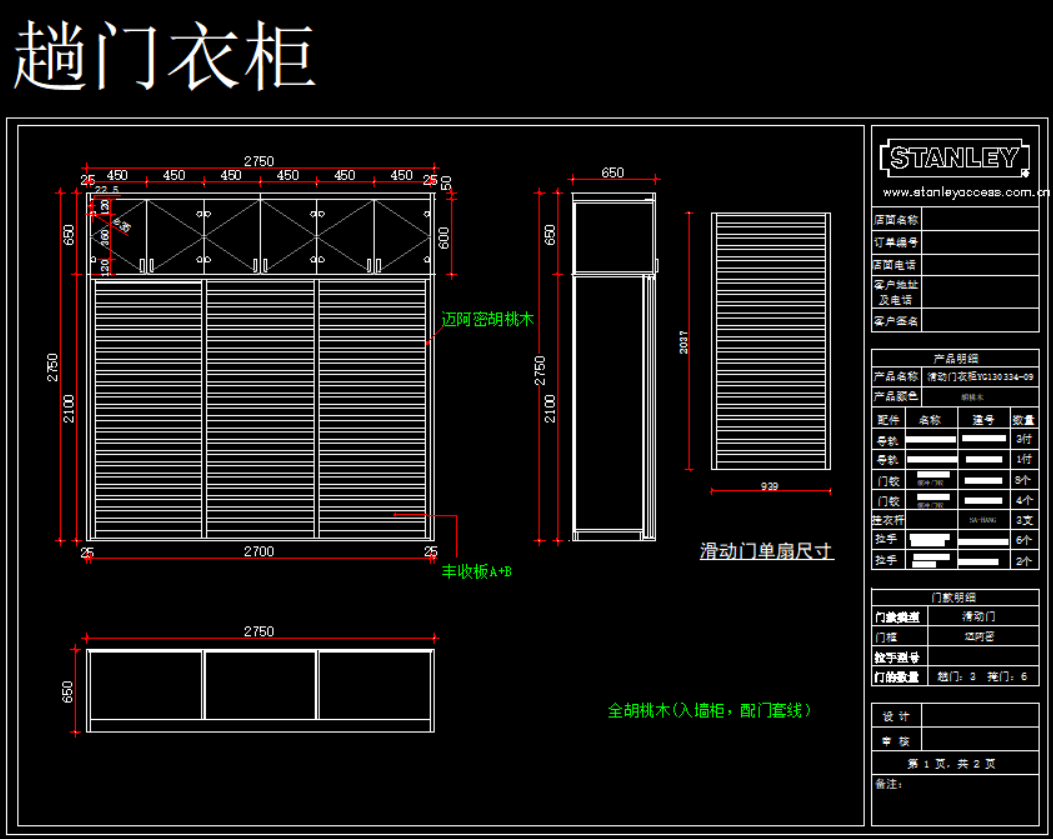Pick the 939 door width dimension text

(x=769, y=486)
